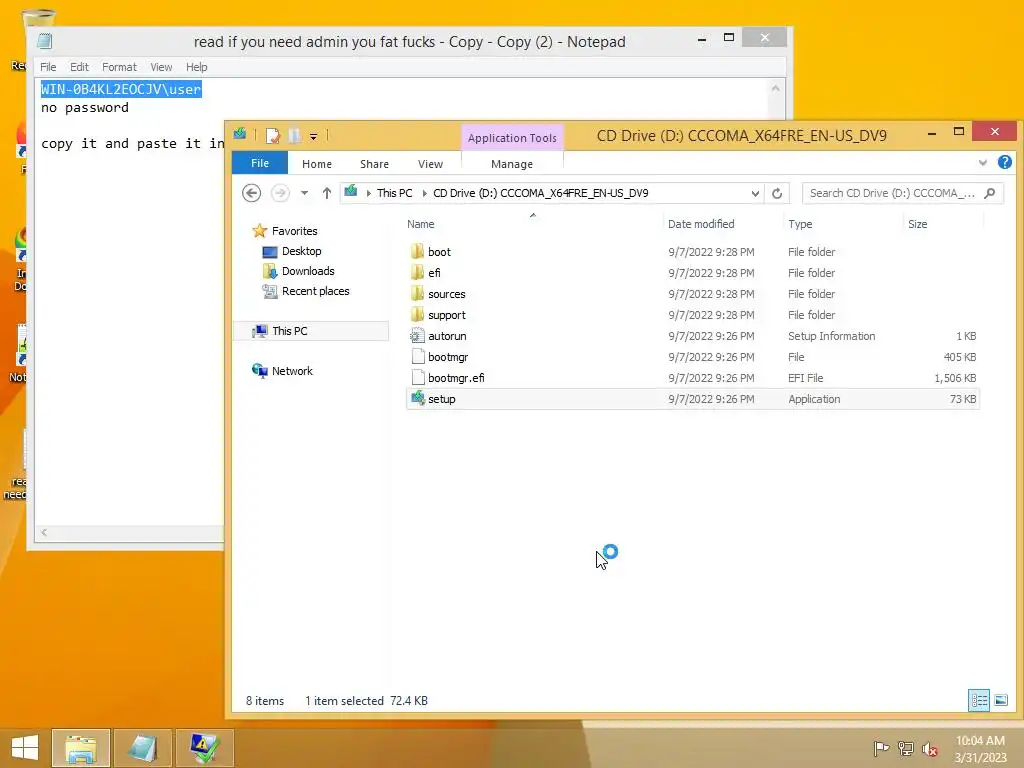Click the Notepad vertical scrollbar up arrow
This screenshot has height=768, width=1024.
pos(775,88)
